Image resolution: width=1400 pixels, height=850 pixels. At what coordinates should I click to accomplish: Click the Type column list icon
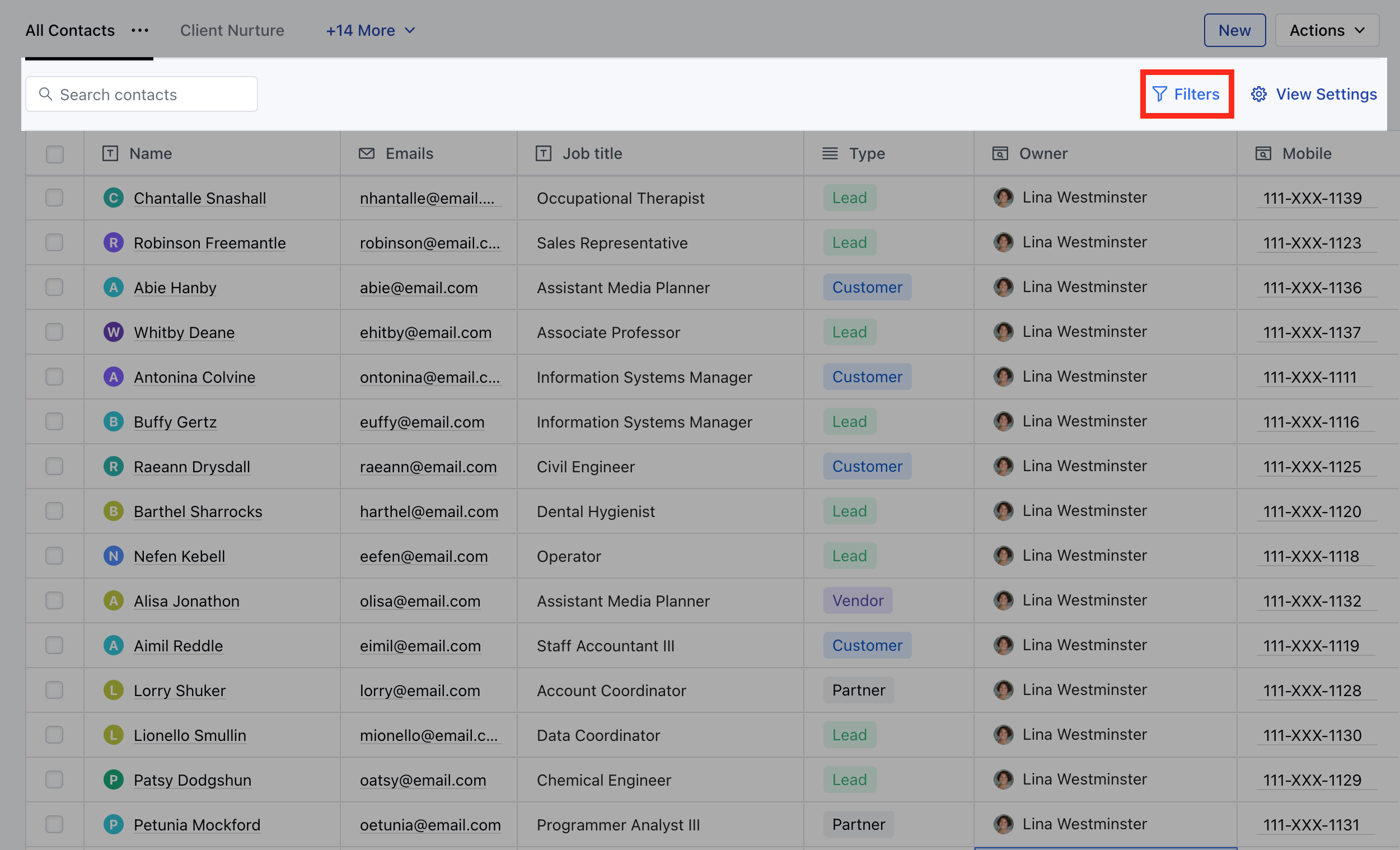[x=830, y=153]
